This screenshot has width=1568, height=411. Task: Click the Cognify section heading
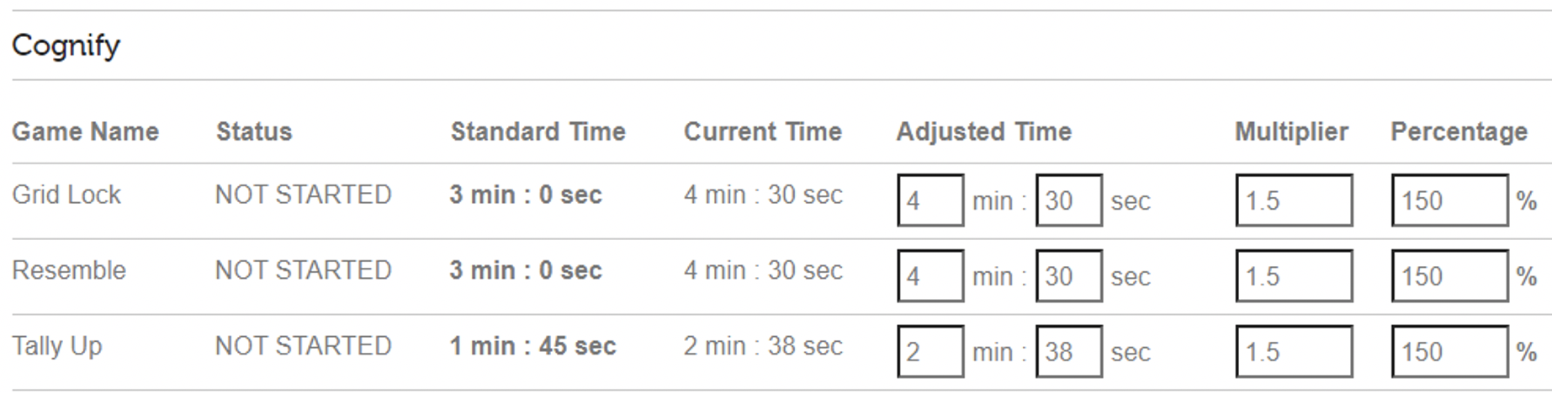click(66, 45)
